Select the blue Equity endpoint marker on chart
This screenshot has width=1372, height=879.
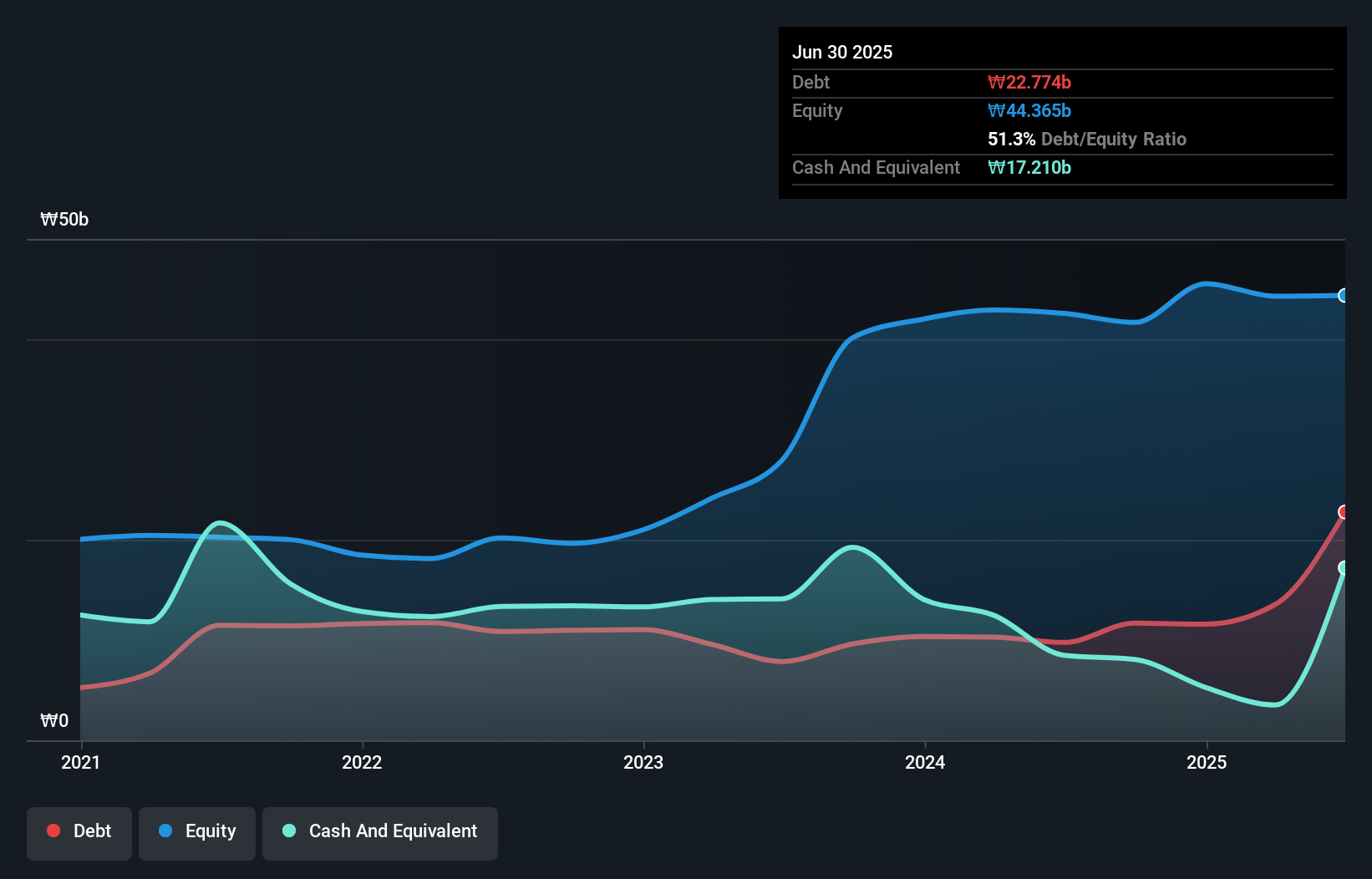tap(1344, 296)
